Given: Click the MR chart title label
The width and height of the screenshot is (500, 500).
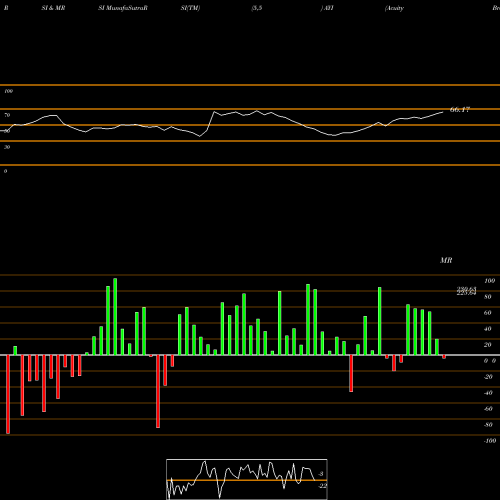Looking at the screenshot, I should pyautogui.click(x=446, y=260).
